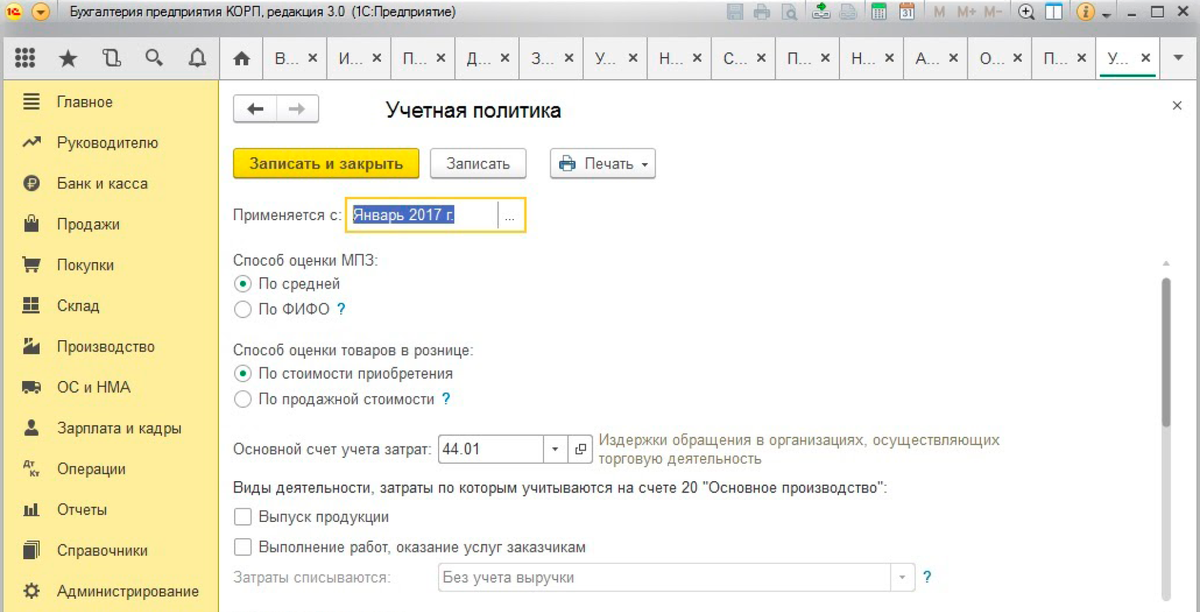
Task: Click the search magnifier in the tools panel
Action: click(154, 59)
